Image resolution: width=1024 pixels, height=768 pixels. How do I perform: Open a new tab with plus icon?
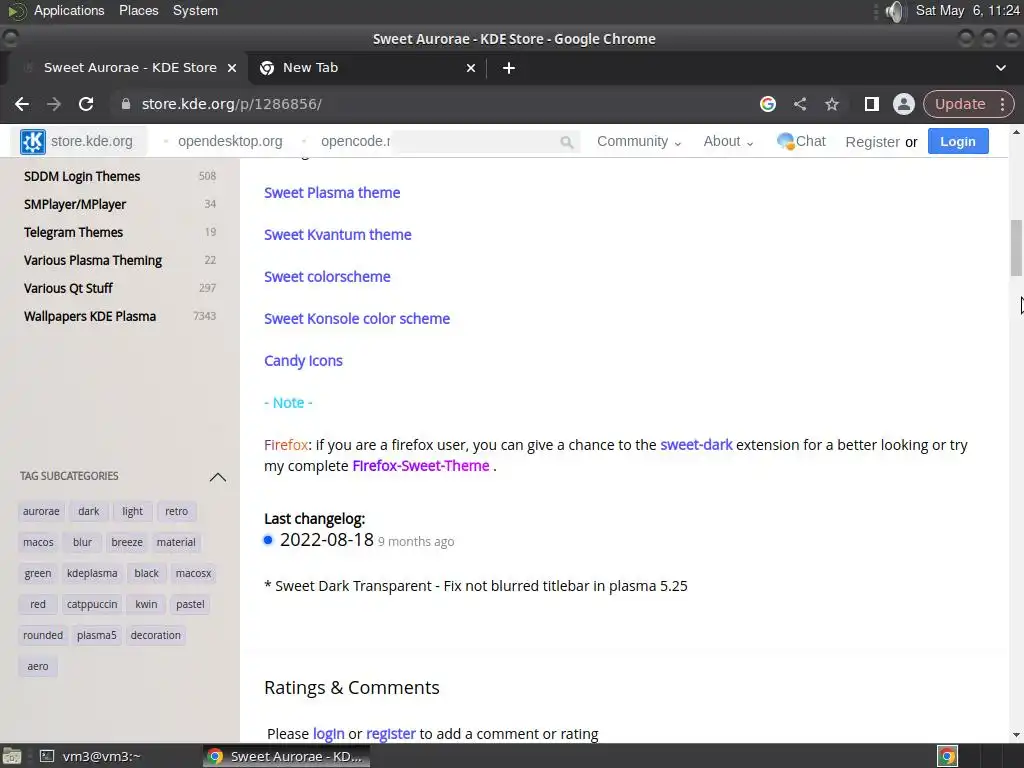(509, 68)
